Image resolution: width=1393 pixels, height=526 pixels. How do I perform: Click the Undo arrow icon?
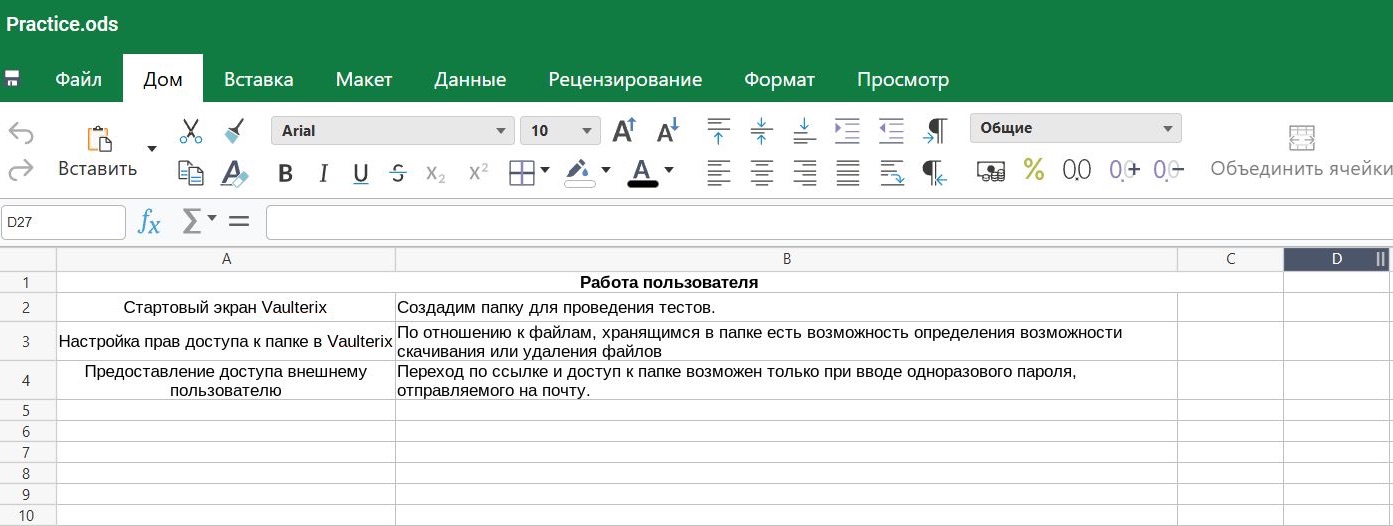20,133
